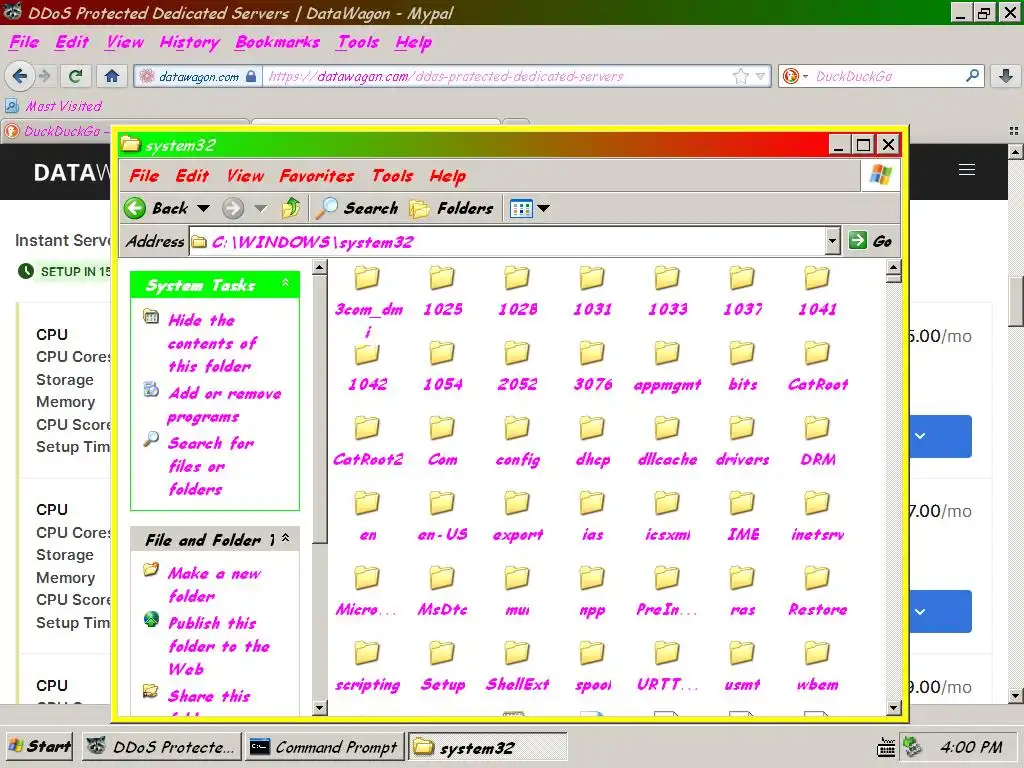Open the History menu in Mypal
1024x768 pixels.
[189, 42]
